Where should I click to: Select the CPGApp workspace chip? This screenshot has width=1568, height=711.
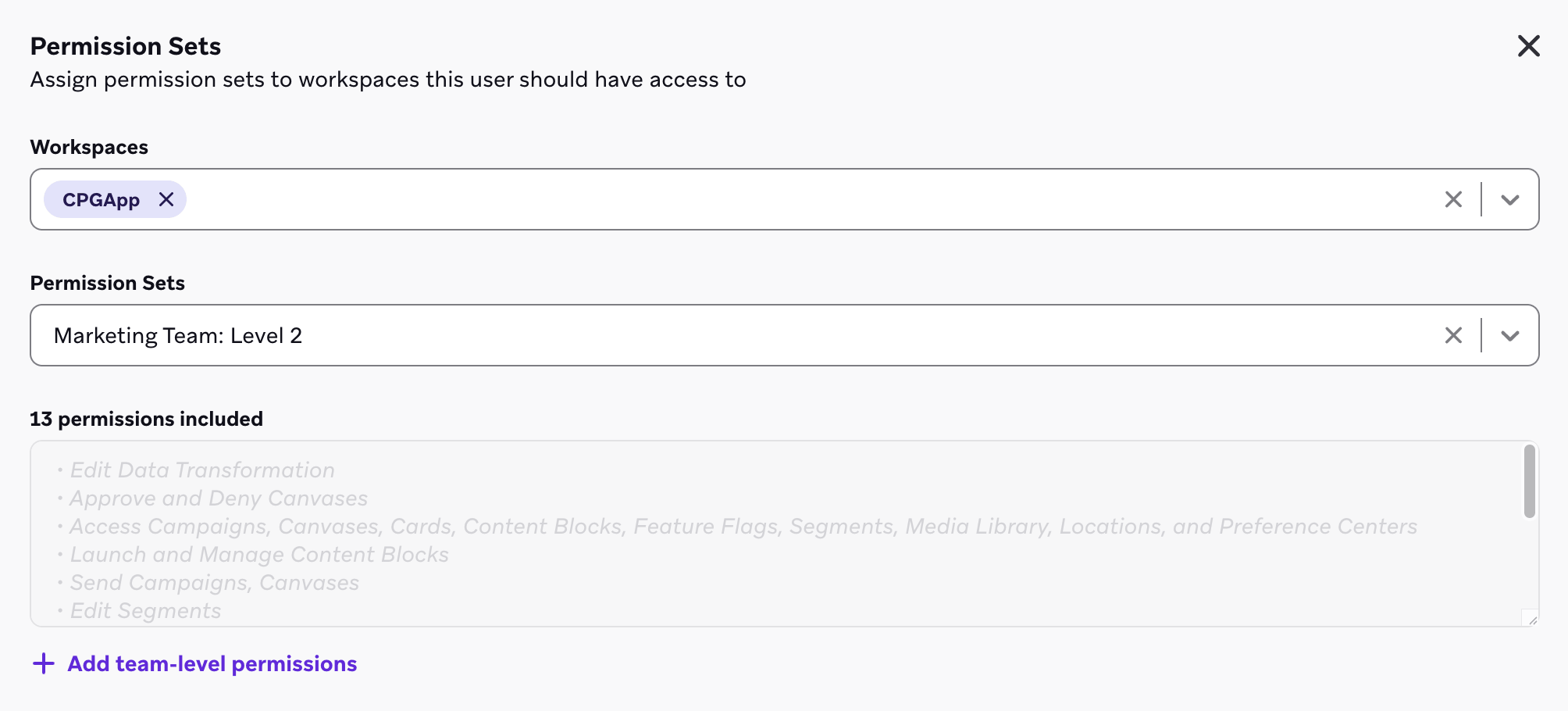[102, 199]
